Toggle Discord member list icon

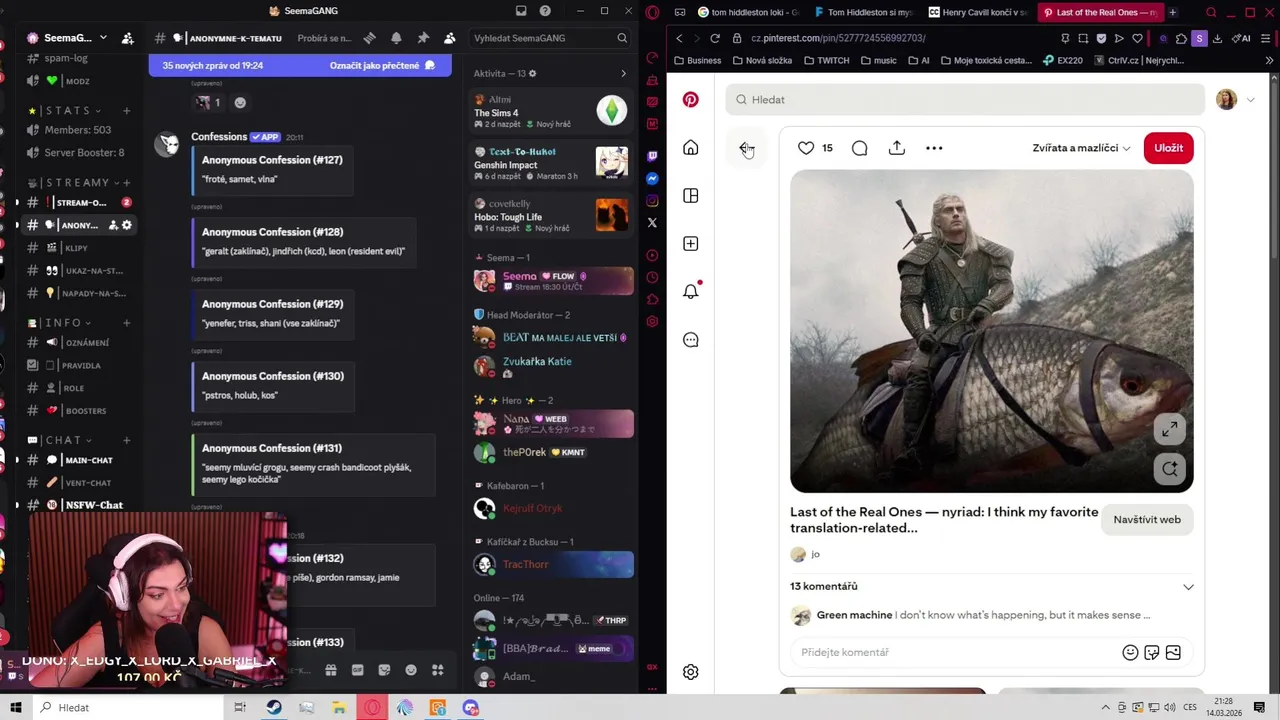tap(449, 38)
